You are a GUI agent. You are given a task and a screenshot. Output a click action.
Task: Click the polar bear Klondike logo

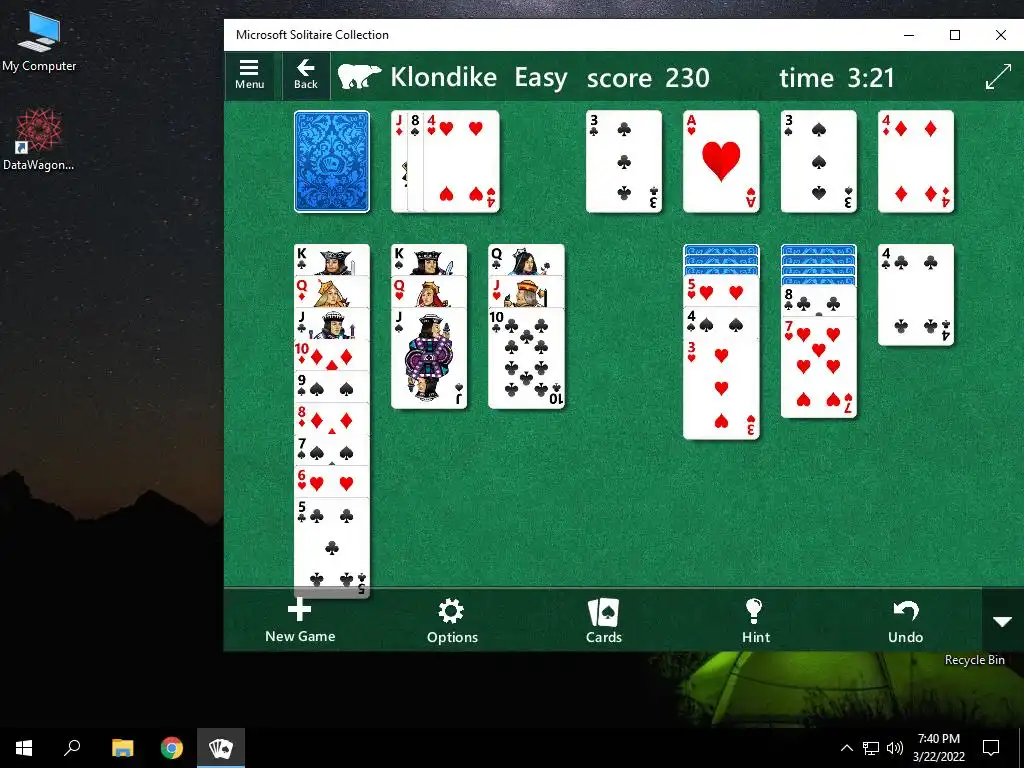pyautogui.click(x=359, y=77)
